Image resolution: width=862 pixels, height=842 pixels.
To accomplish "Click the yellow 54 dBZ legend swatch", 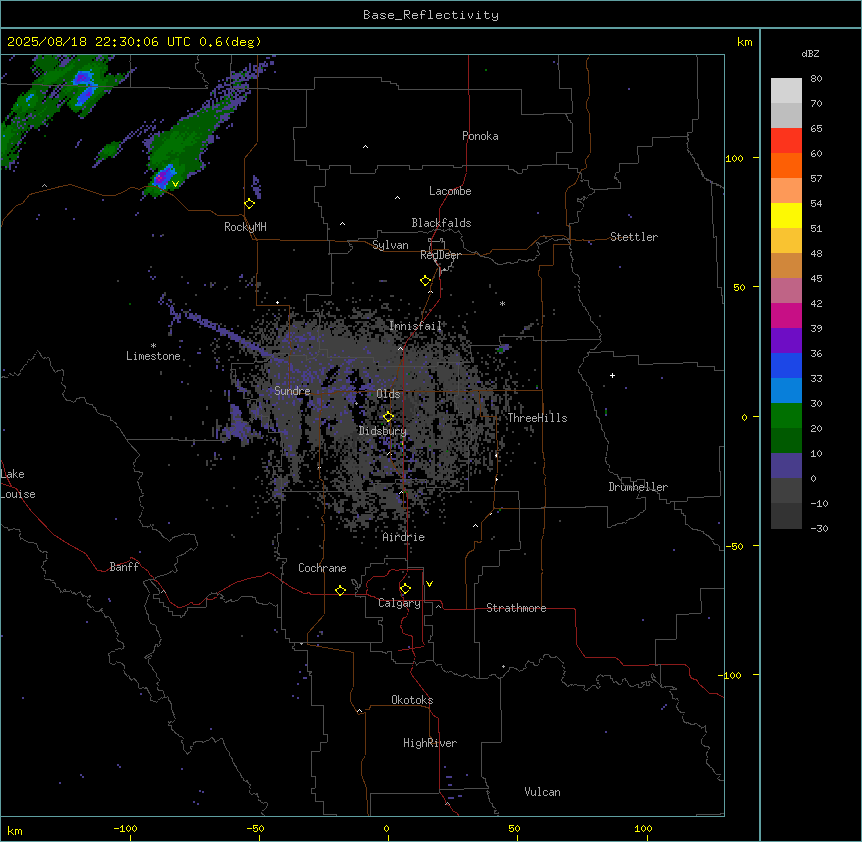I will (x=786, y=216).
